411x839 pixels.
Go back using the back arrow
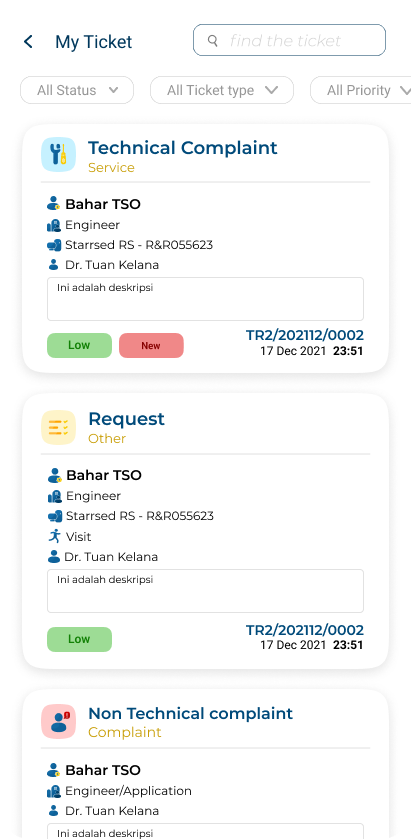click(28, 41)
